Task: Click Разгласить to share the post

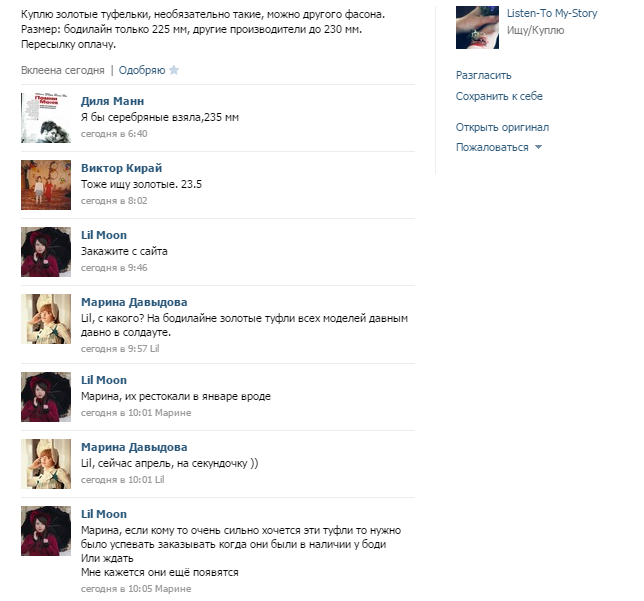Action: 483,75
